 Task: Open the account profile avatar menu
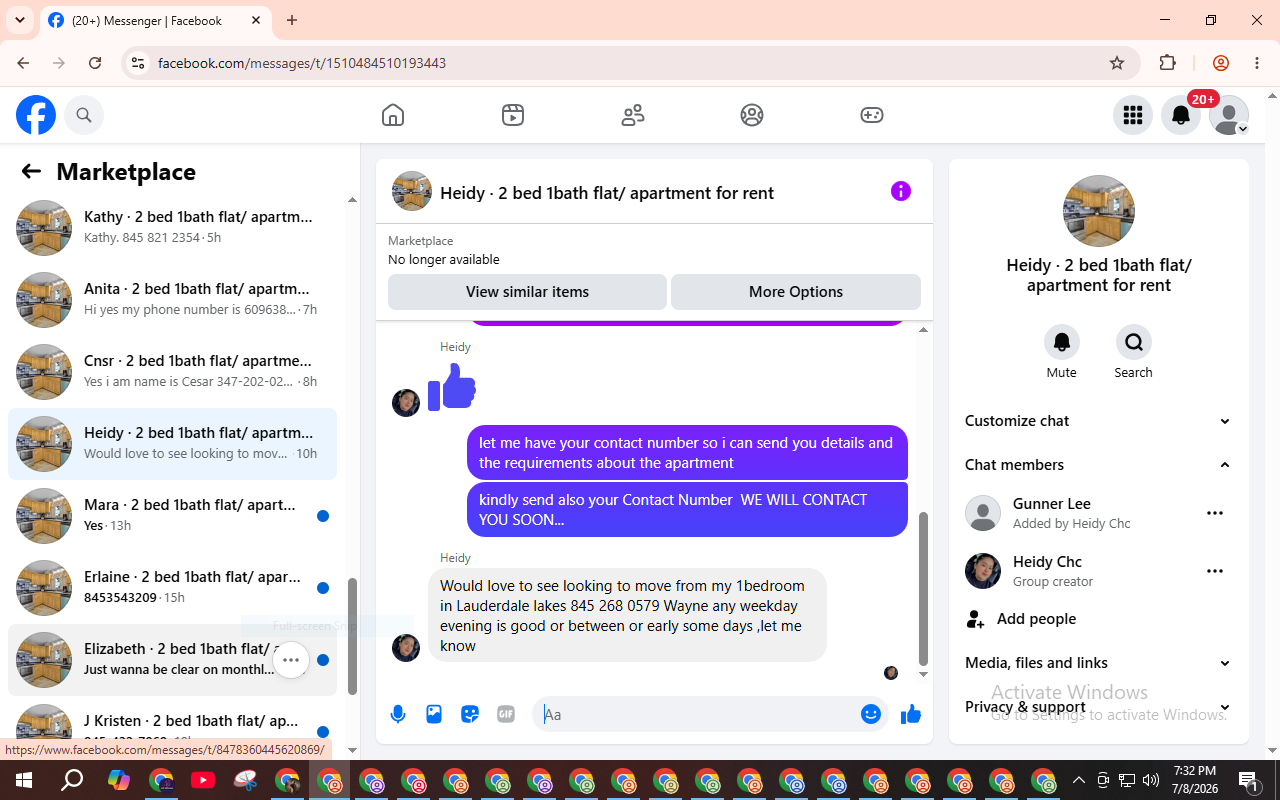click(x=1229, y=115)
